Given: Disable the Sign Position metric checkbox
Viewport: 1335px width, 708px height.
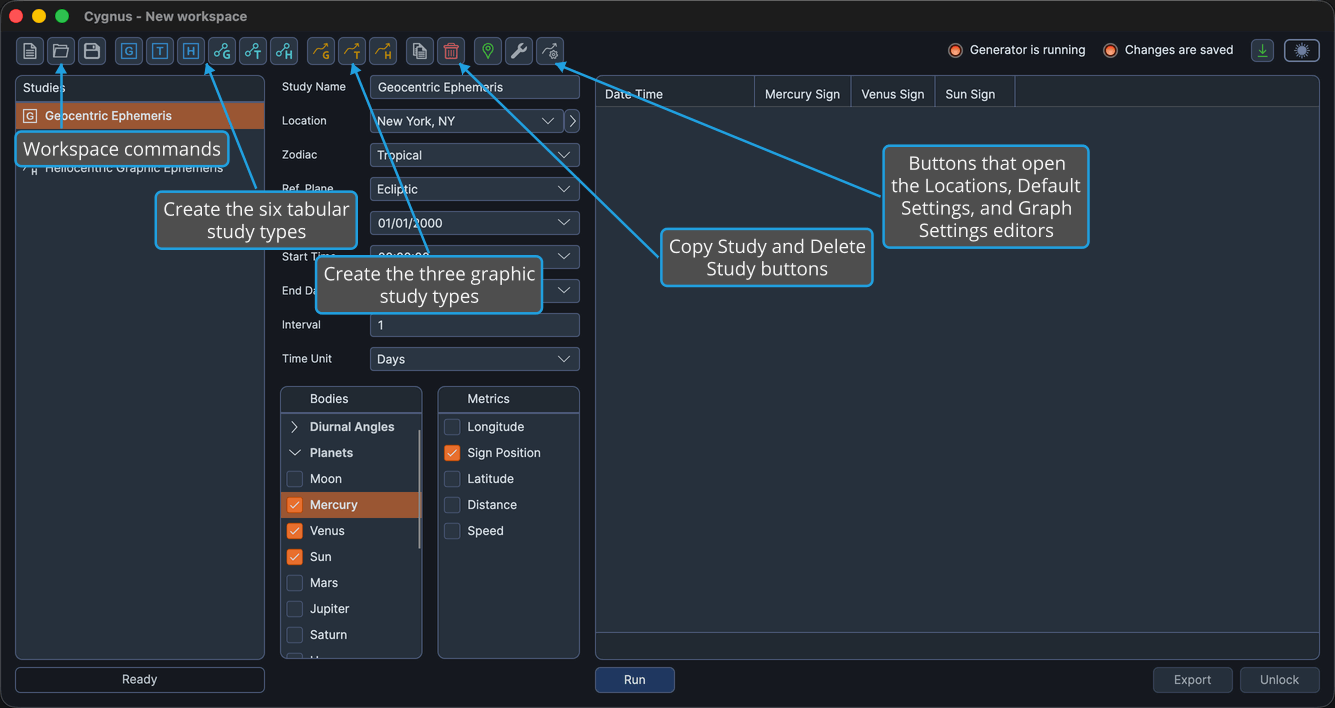Looking at the screenshot, I should click(x=452, y=453).
